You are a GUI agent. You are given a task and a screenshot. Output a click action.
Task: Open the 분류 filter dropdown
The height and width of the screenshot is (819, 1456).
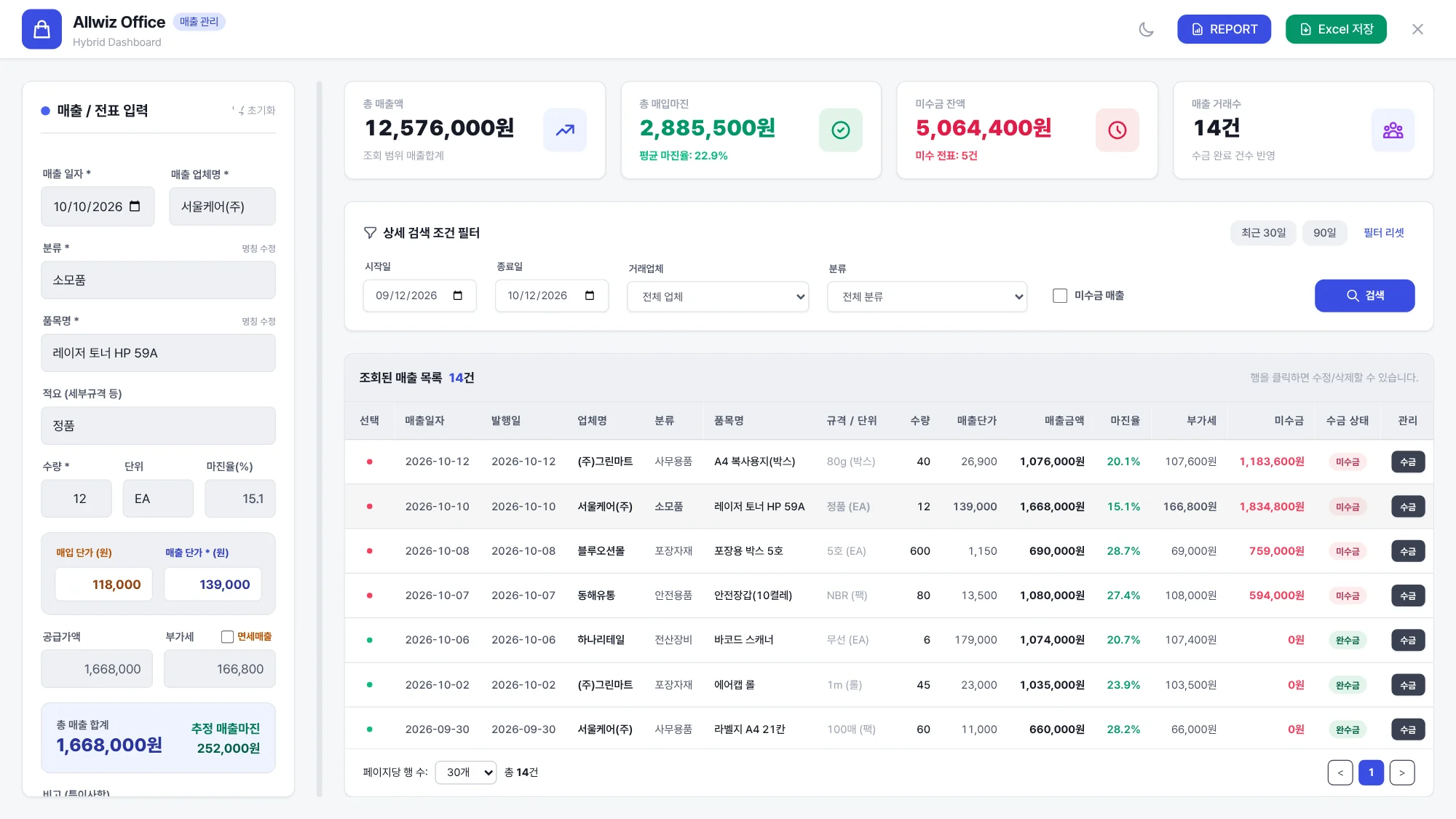click(x=927, y=296)
